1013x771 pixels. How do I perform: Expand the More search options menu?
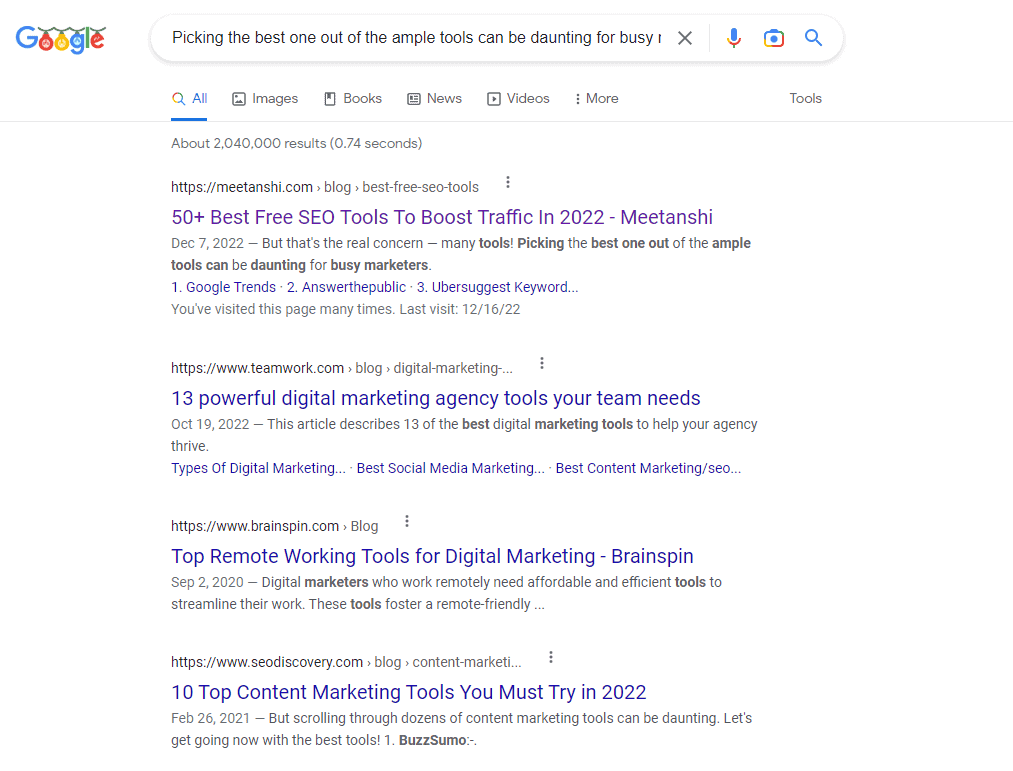coord(596,98)
